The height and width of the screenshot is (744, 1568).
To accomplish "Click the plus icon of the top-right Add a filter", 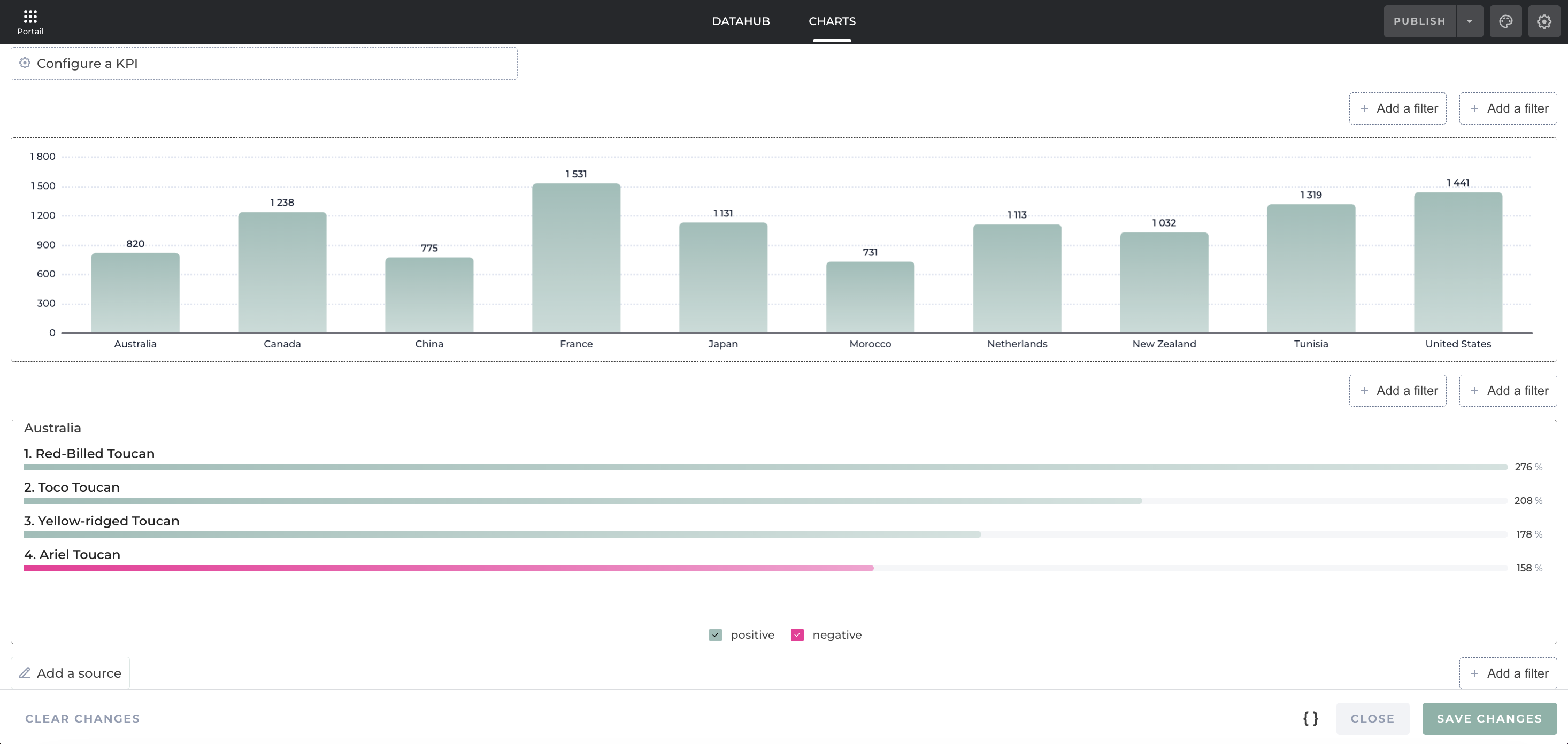I will pyautogui.click(x=1474, y=109).
